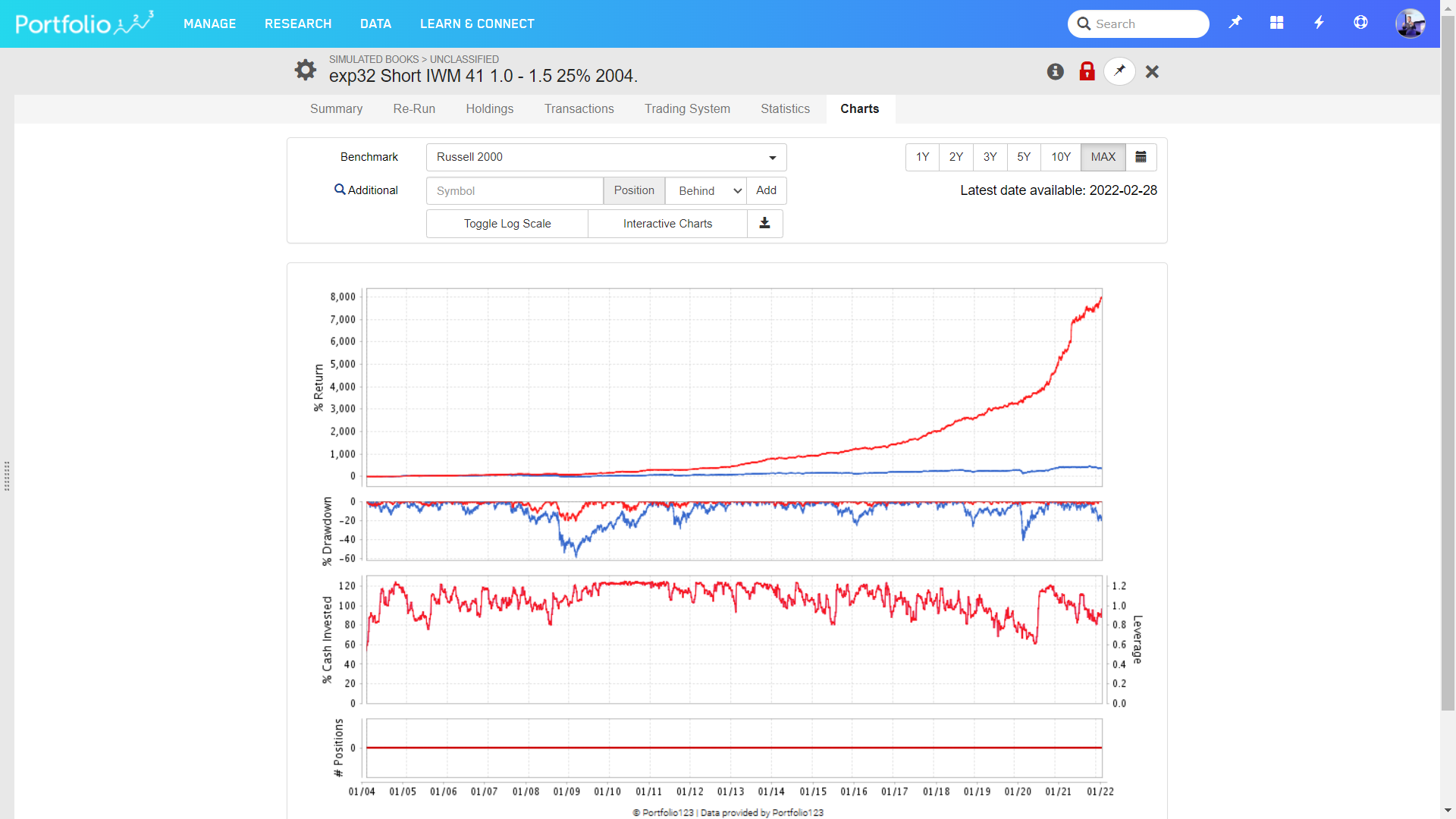
Task: Switch chart period to 5Y
Action: tap(1024, 157)
